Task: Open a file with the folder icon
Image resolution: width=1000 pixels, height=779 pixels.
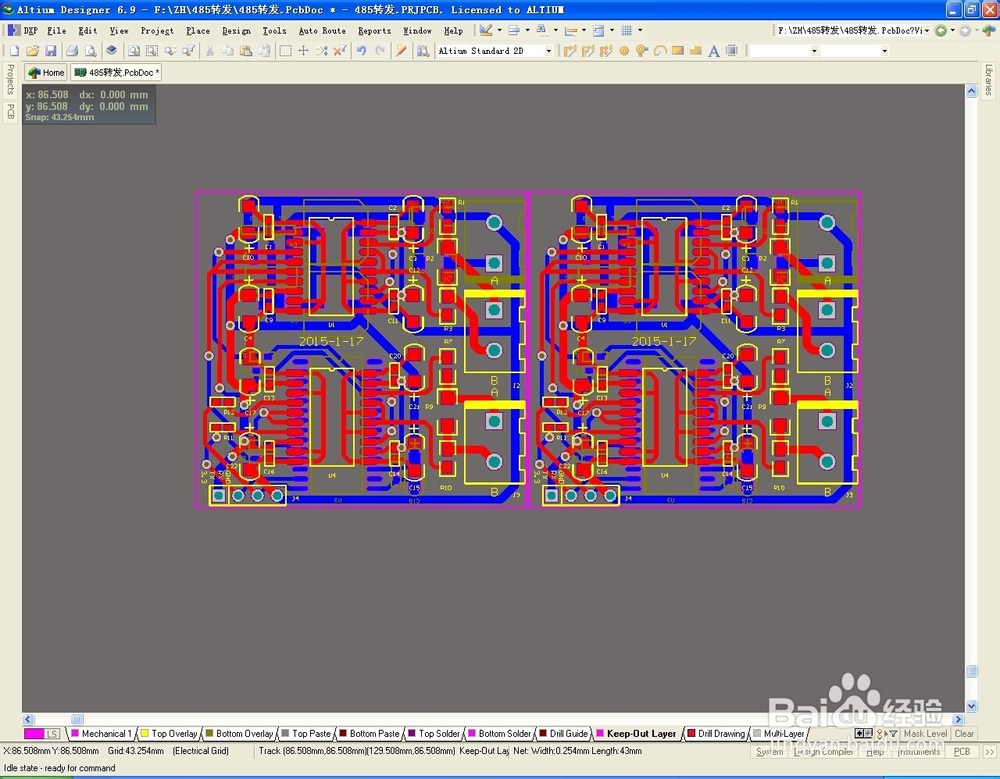Action: (x=33, y=50)
